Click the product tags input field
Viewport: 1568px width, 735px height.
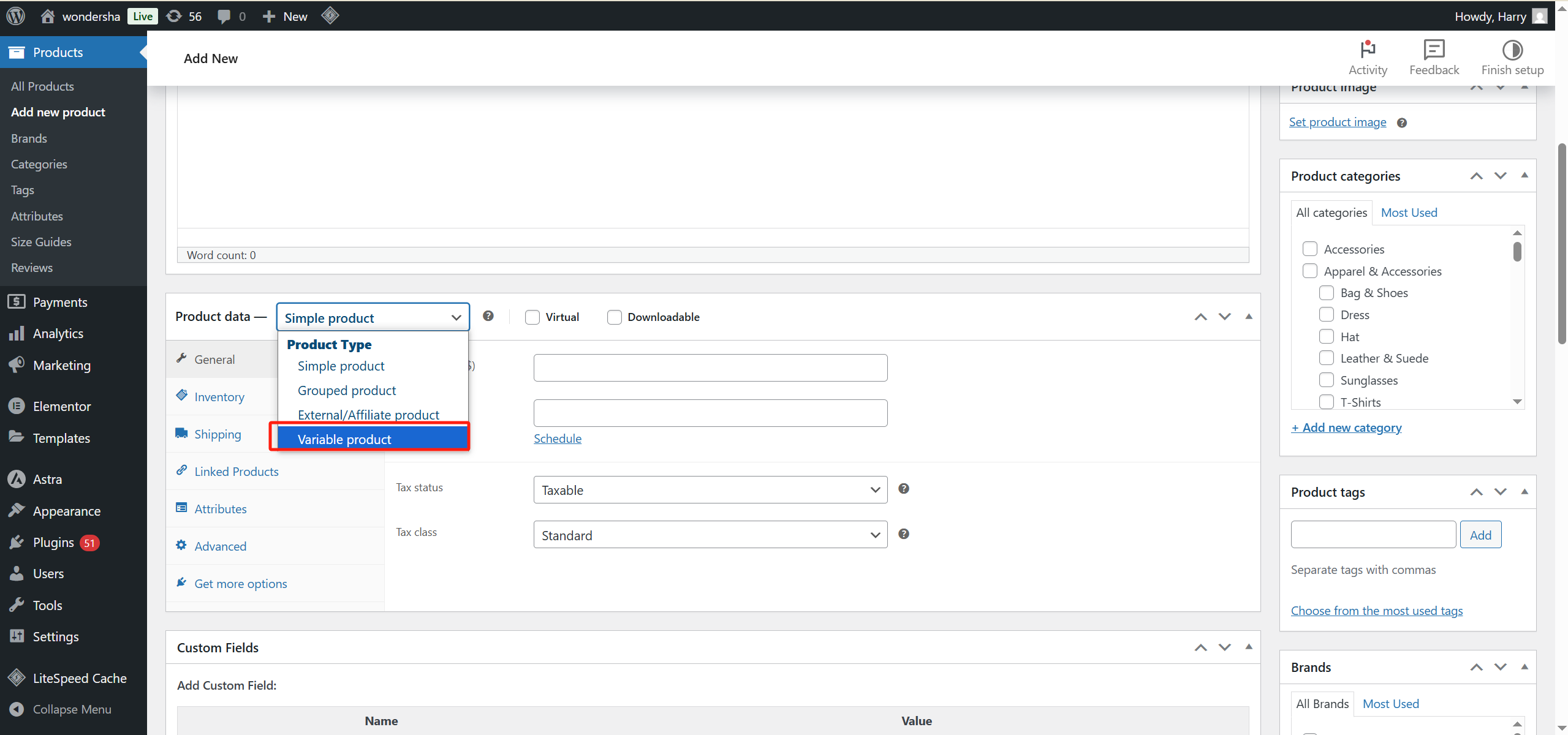click(1373, 535)
